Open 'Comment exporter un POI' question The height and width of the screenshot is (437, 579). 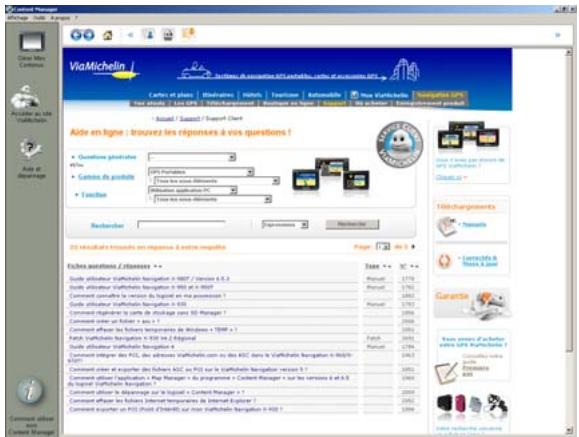coord(176,409)
